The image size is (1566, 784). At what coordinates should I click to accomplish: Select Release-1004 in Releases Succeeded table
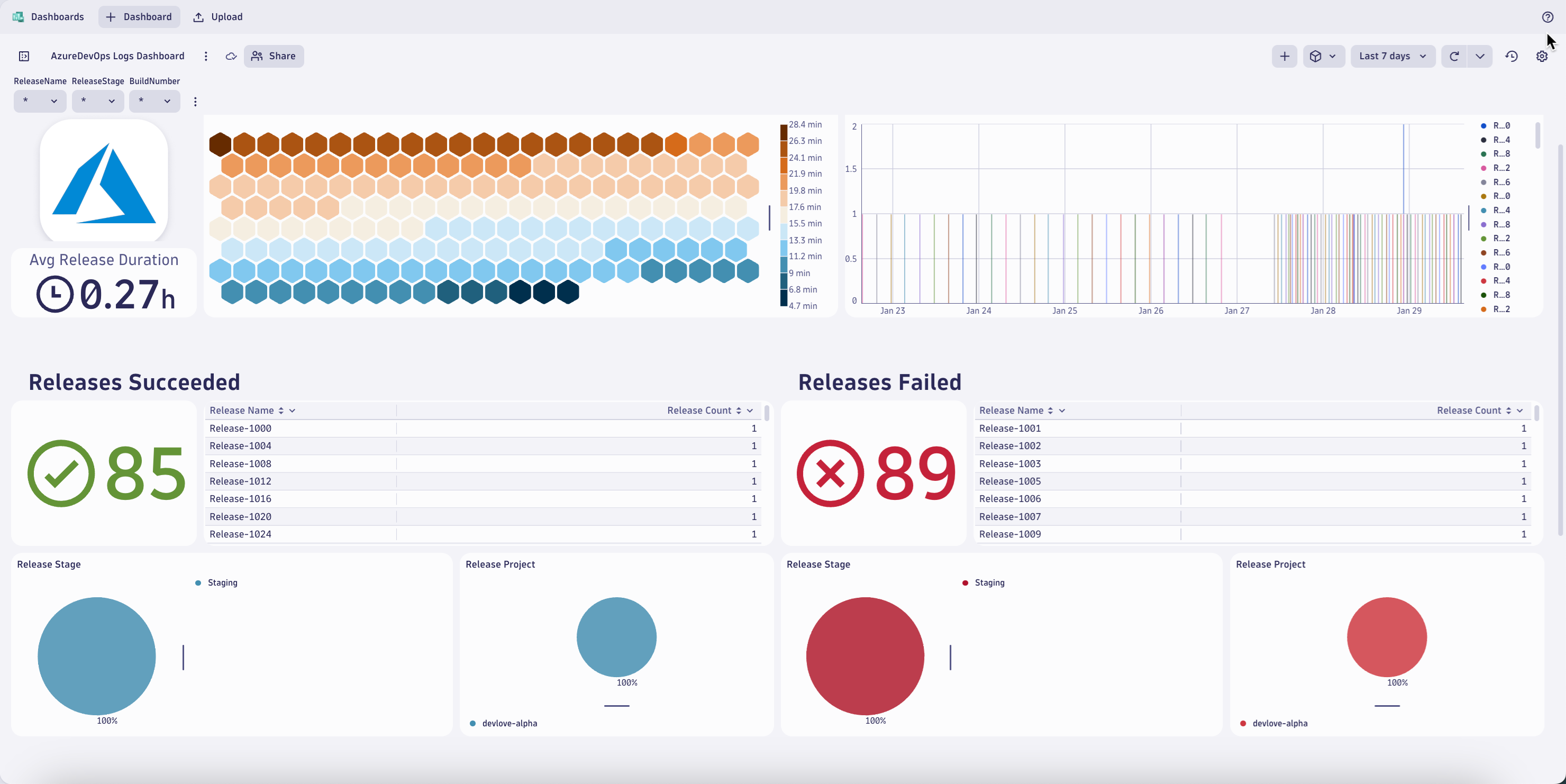tap(240, 445)
